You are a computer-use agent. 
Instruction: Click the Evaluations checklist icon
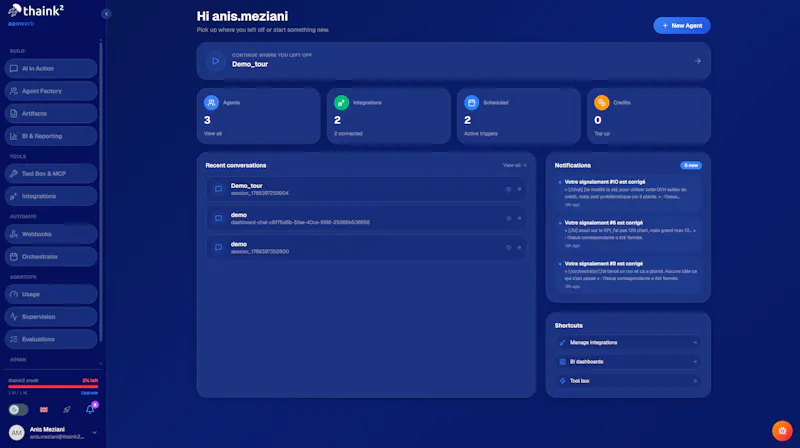14,339
